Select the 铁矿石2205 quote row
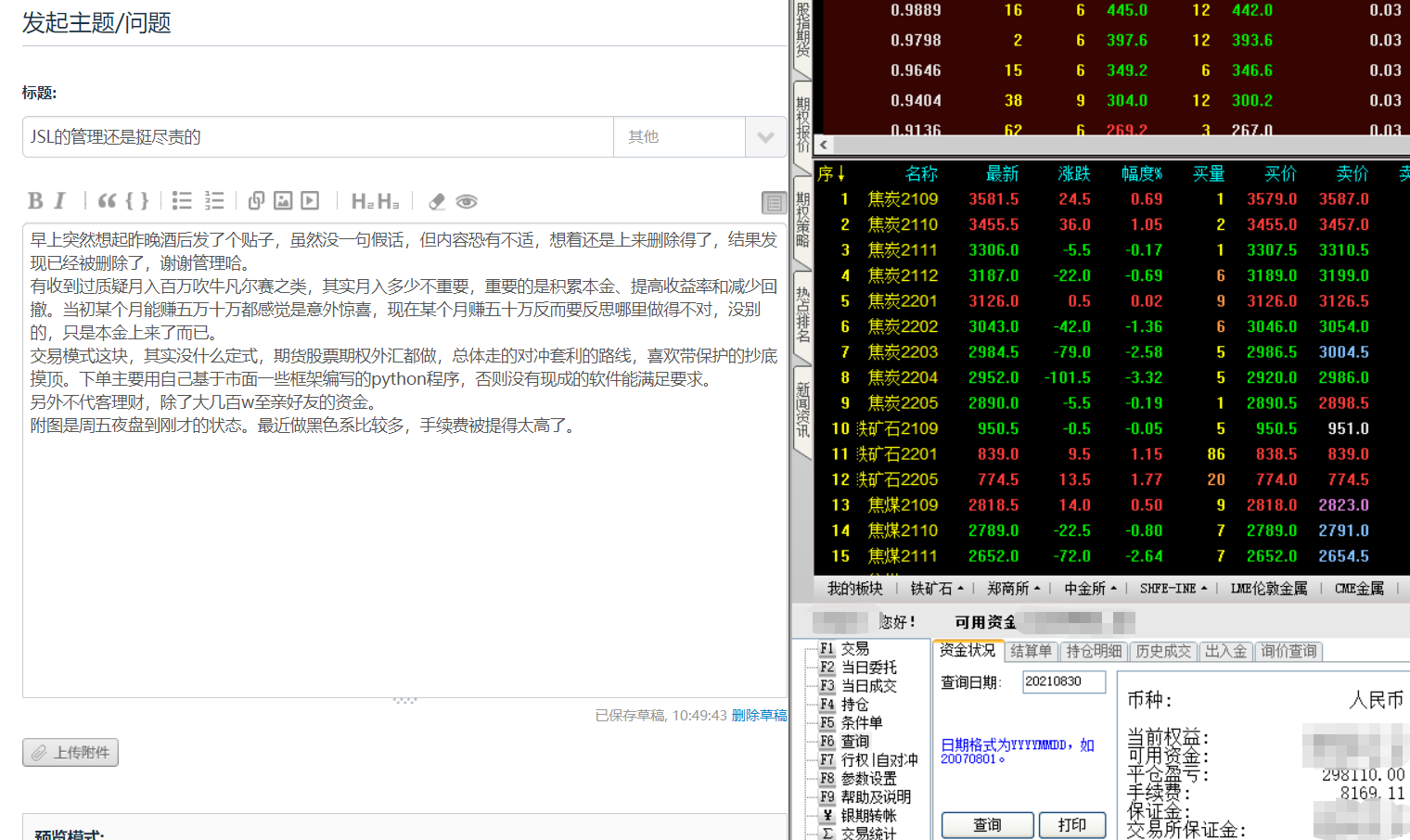This screenshot has height=840, width=1410. point(1111,479)
